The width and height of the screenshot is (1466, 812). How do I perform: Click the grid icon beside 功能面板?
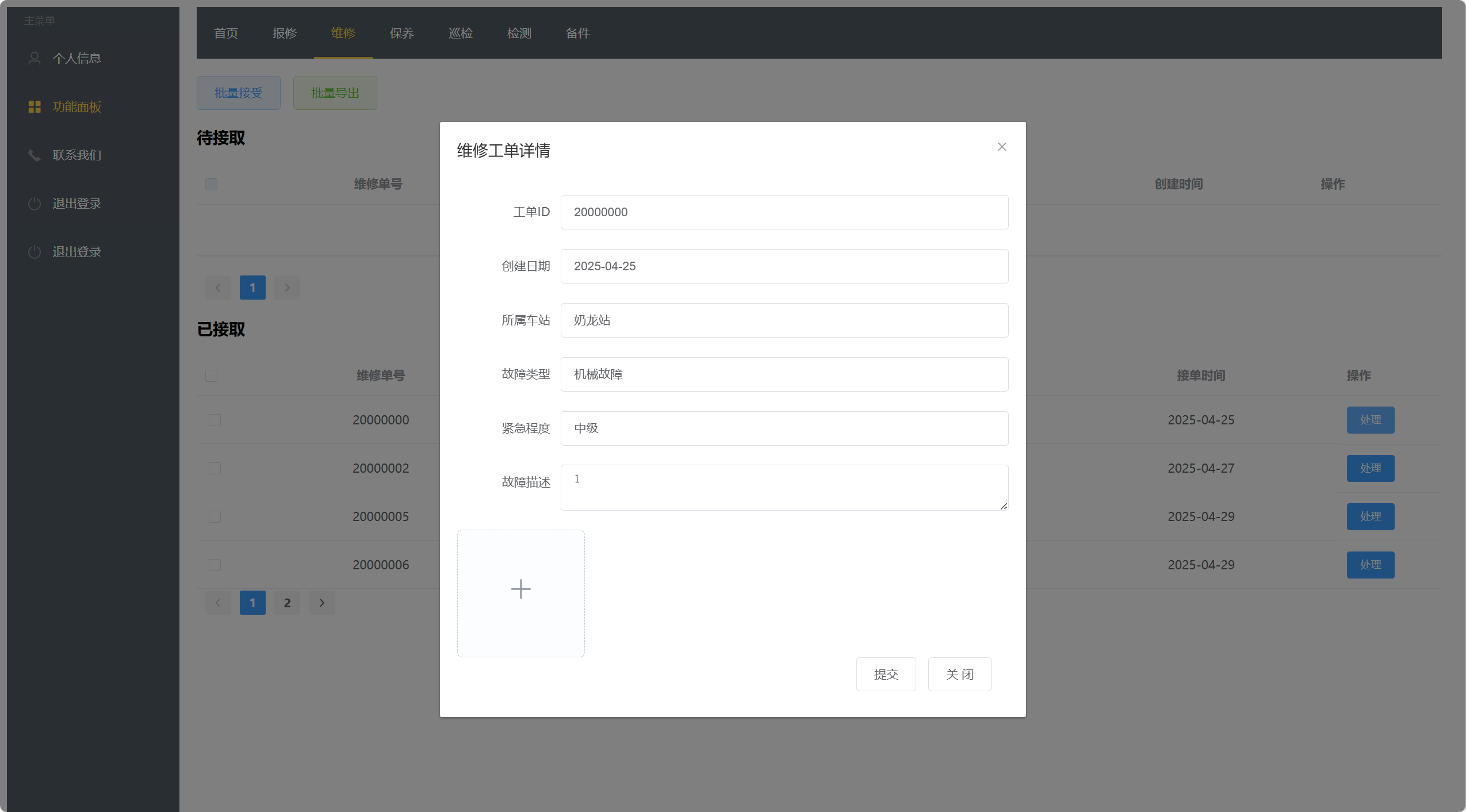pos(35,106)
